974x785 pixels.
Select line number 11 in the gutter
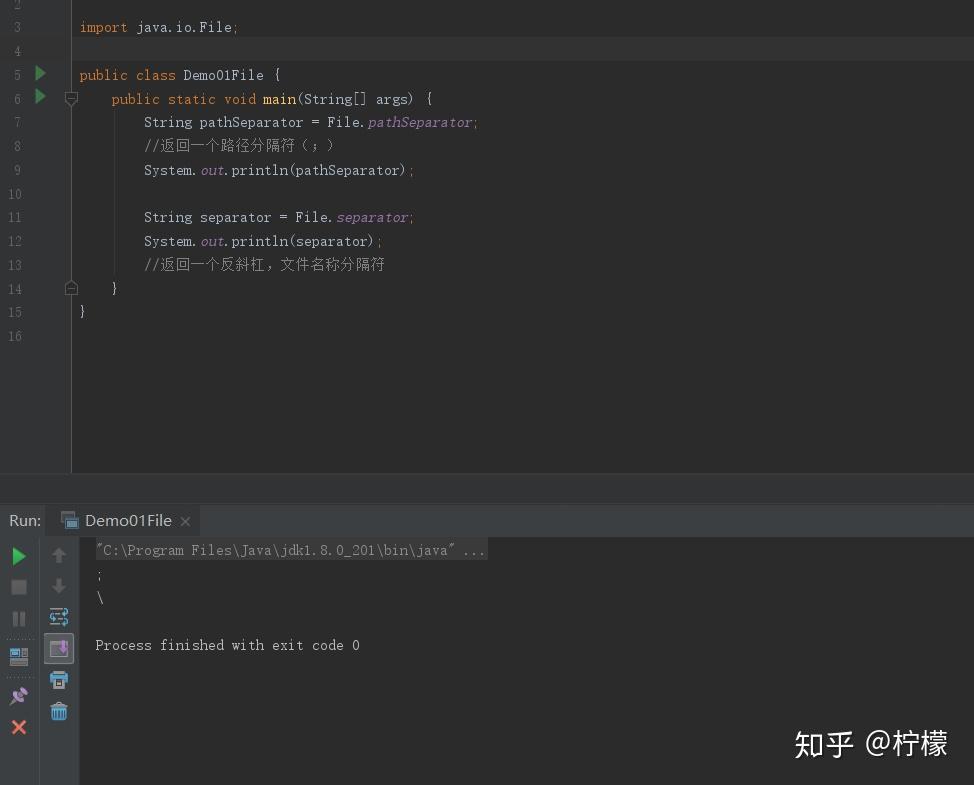pos(15,217)
